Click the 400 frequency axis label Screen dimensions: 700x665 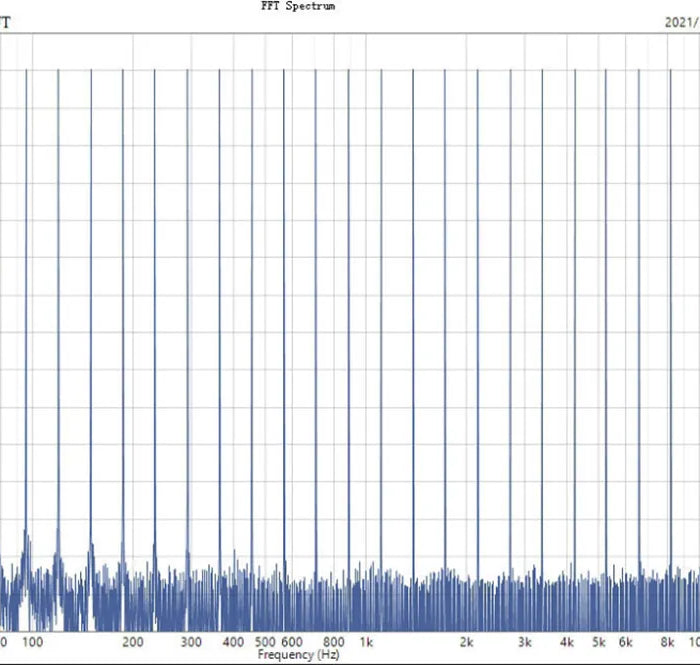(233, 642)
